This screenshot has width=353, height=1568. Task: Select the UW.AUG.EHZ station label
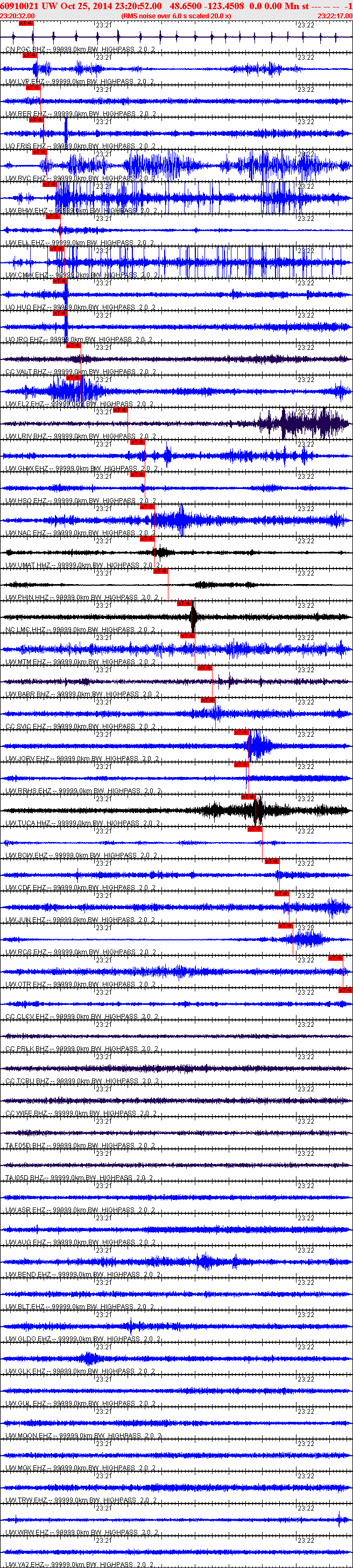[x=81, y=1243]
